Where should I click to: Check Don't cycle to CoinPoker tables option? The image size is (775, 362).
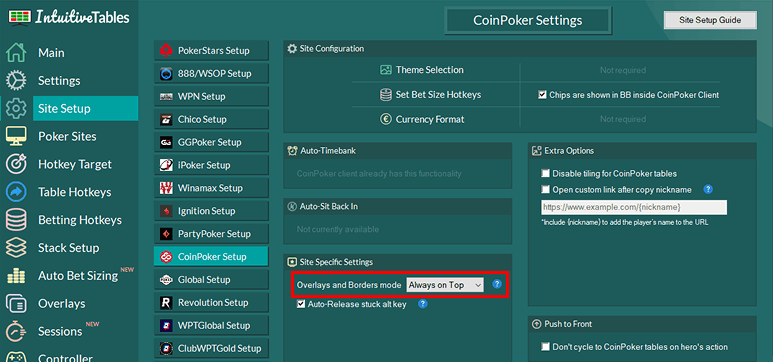[x=545, y=347]
